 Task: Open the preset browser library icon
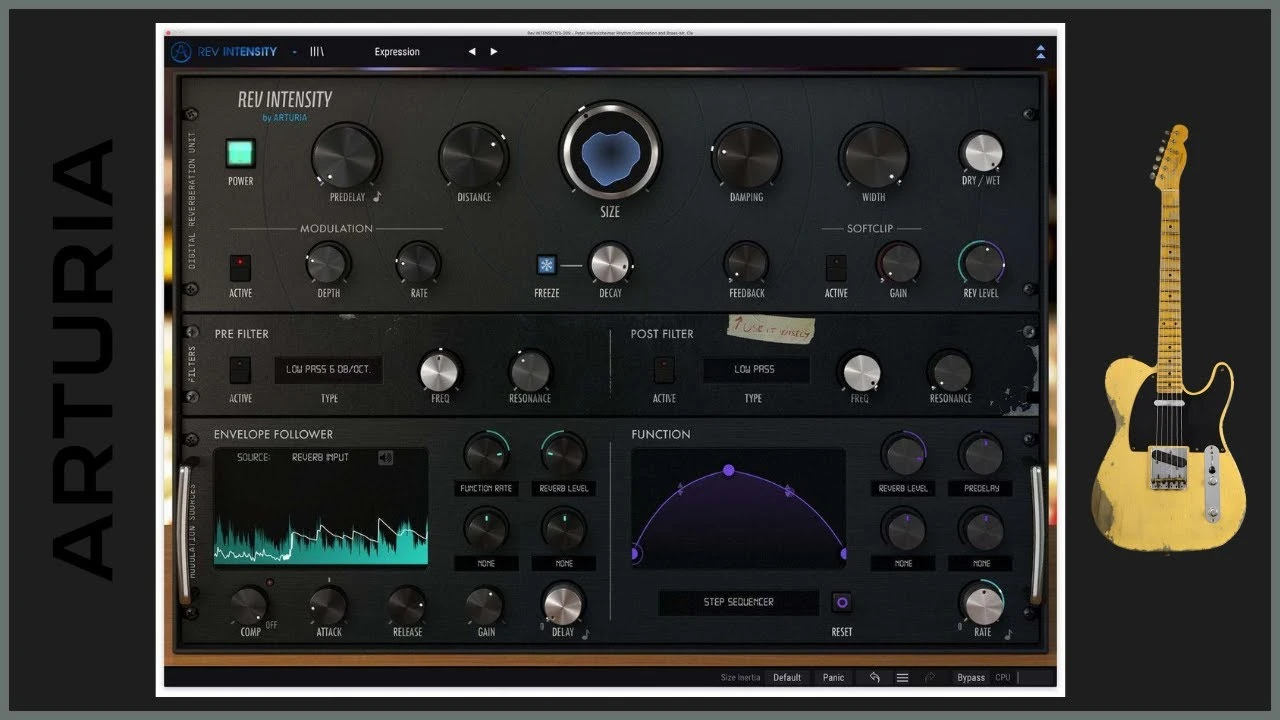point(317,52)
